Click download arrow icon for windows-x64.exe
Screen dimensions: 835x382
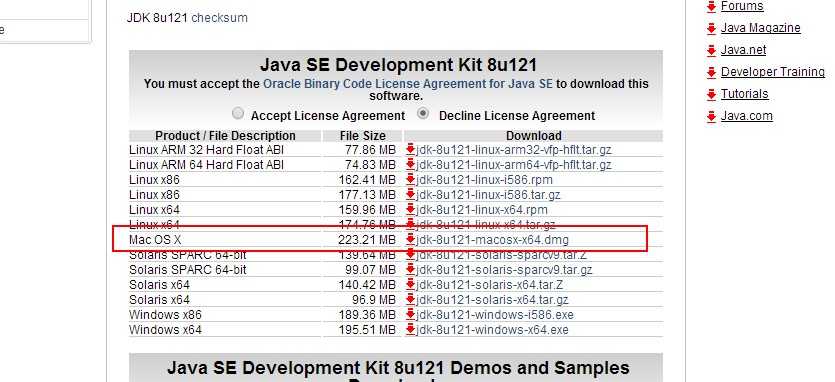pos(410,329)
